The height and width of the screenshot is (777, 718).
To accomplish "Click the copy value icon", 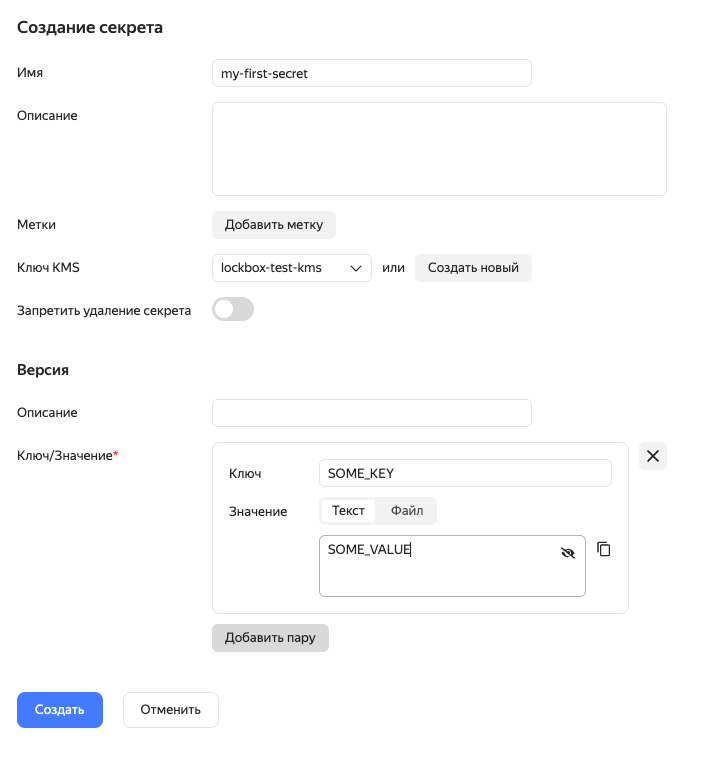I will pos(603,549).
